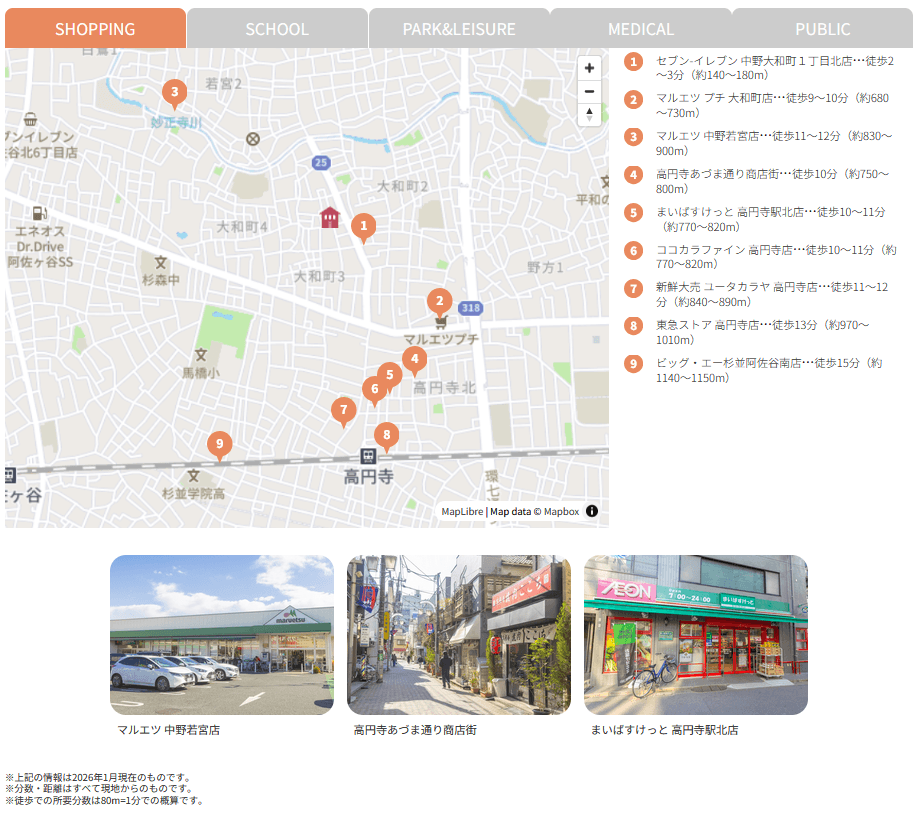This screenshot has height=813, width=917.
Task: Click the 馬橋小 school icon
Action: (201, 355)
